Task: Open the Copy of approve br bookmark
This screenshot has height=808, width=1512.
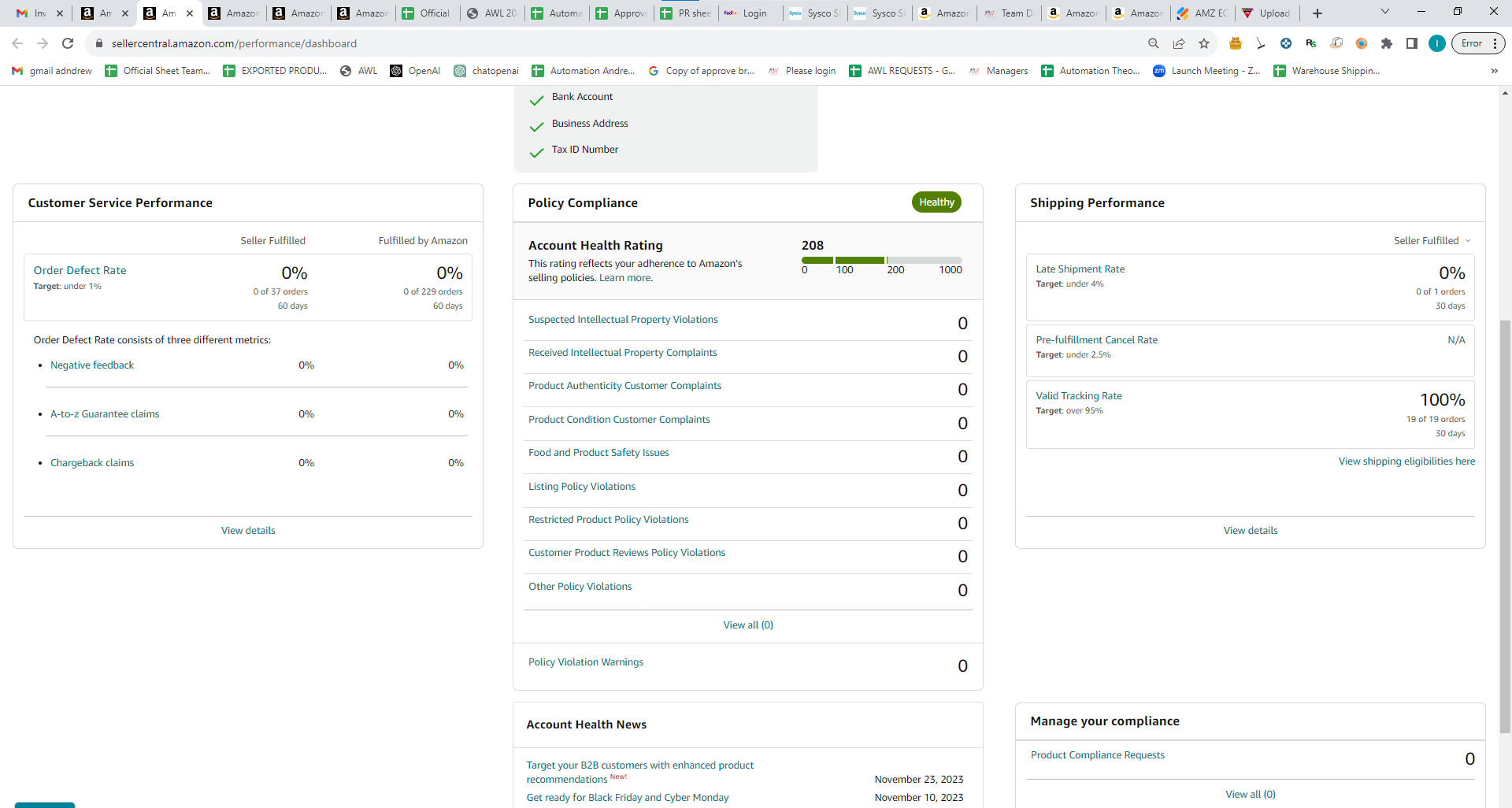Action: coord(701,71)
